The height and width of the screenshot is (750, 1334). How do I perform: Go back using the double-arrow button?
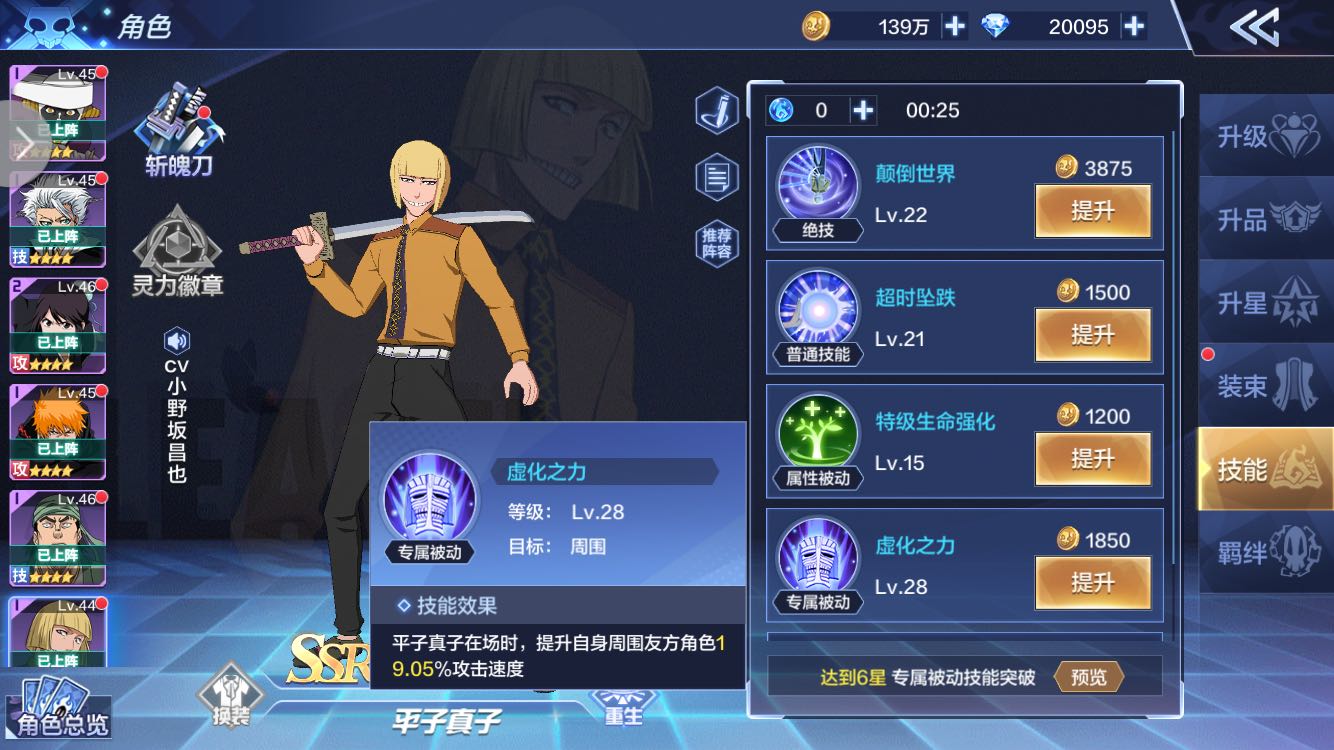1254,27
